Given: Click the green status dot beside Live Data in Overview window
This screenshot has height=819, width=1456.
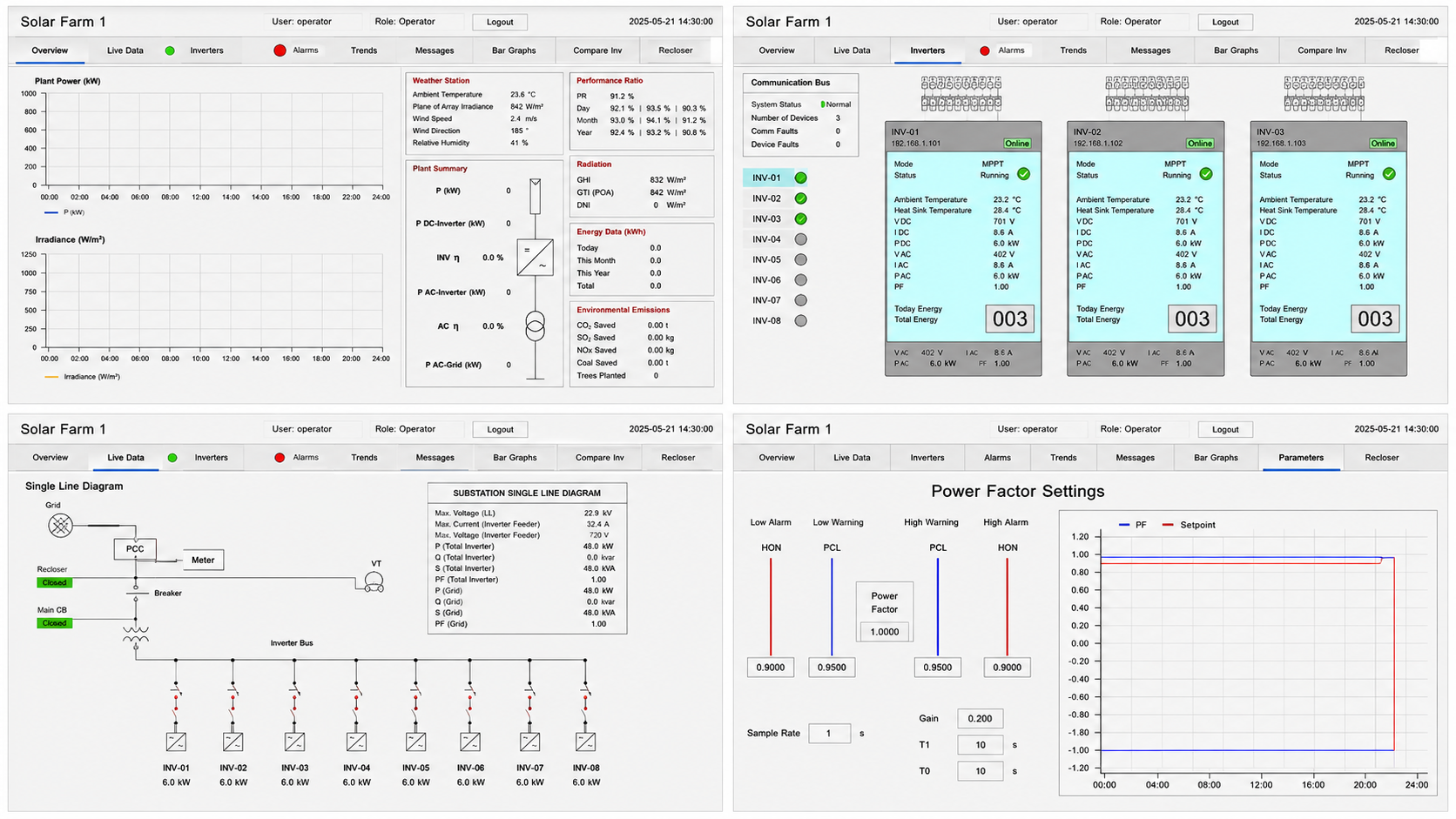Looking at the screenshot, I should (x=170, y=50).
